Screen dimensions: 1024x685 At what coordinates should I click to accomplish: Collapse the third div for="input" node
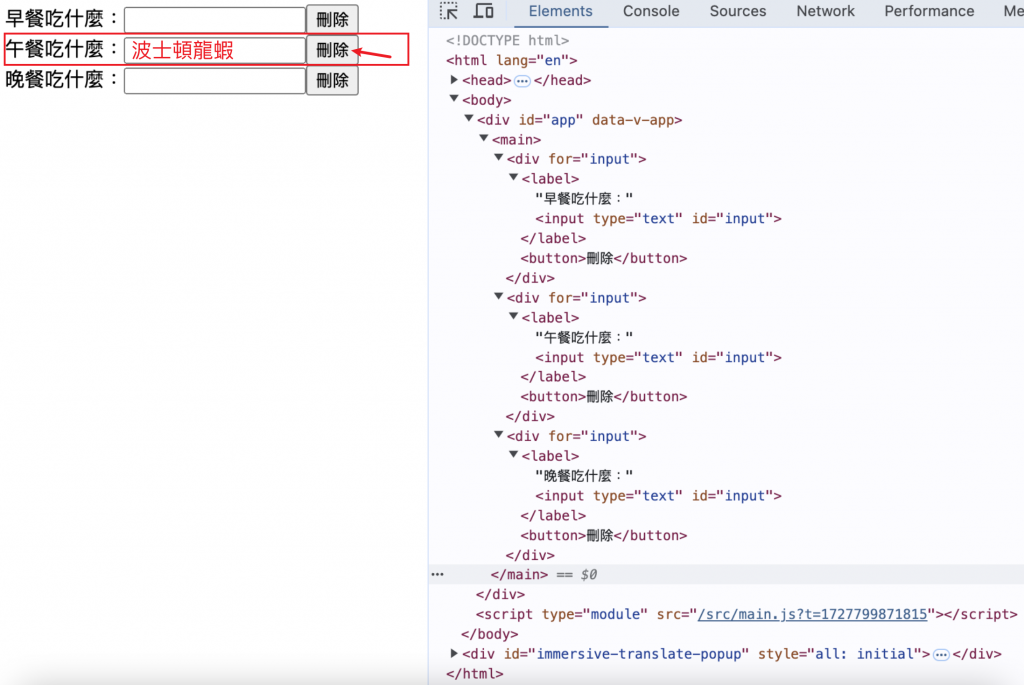[x=499, y=435]
